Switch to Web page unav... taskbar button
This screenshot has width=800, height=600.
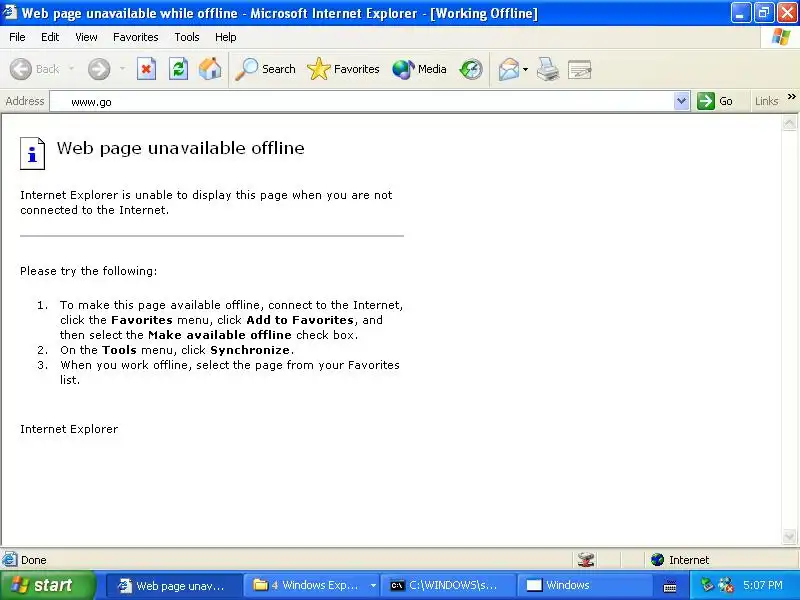click(x=173, y=586)
